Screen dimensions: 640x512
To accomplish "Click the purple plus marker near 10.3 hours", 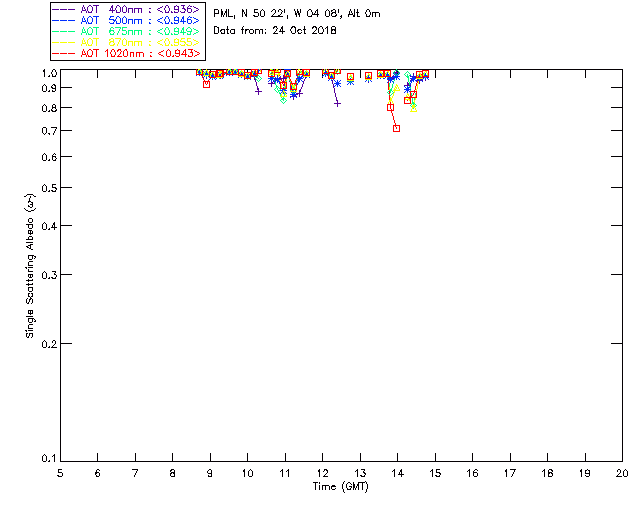I will point(258,91).
